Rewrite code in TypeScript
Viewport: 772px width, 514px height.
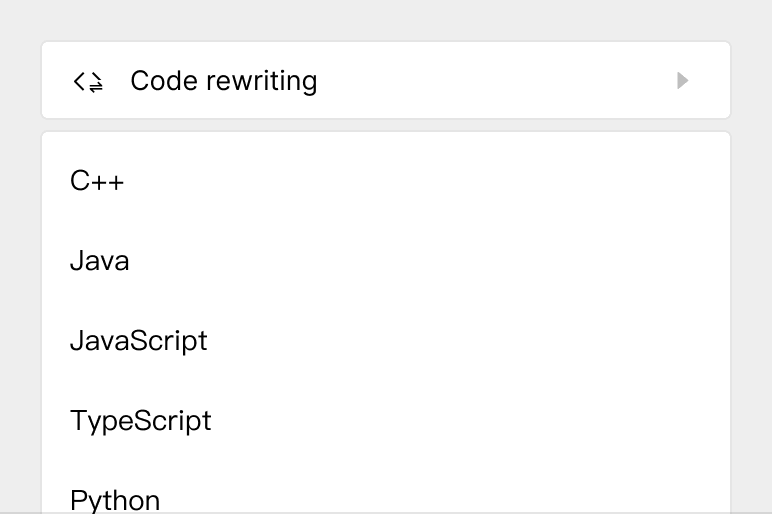tap(140, 420)
